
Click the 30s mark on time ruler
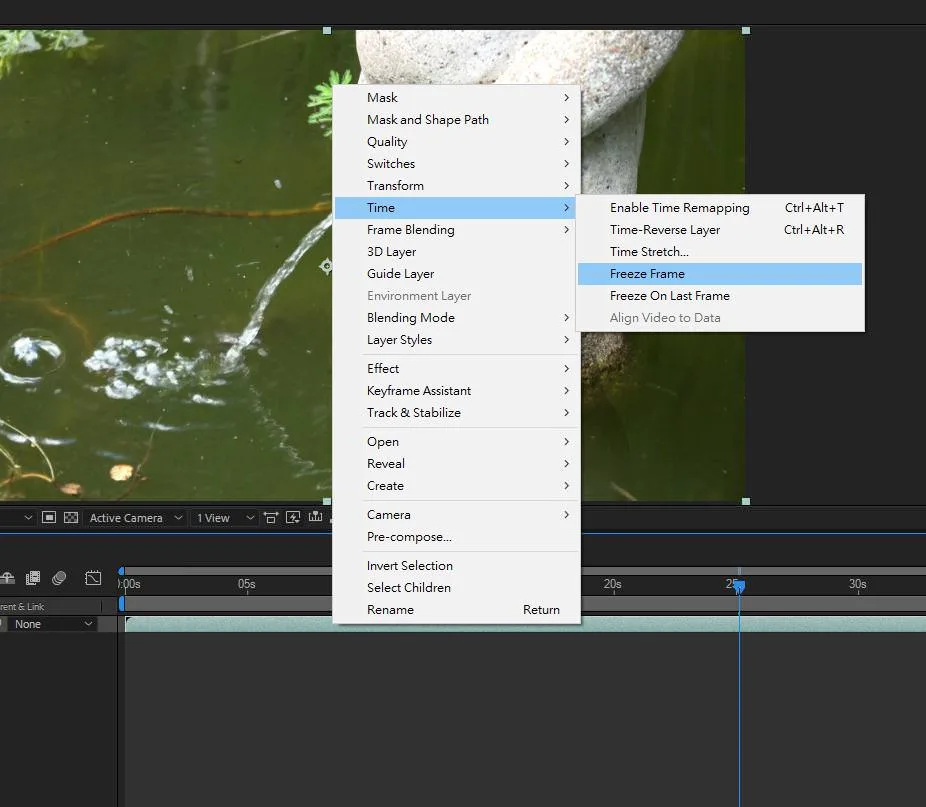point(857,584)
